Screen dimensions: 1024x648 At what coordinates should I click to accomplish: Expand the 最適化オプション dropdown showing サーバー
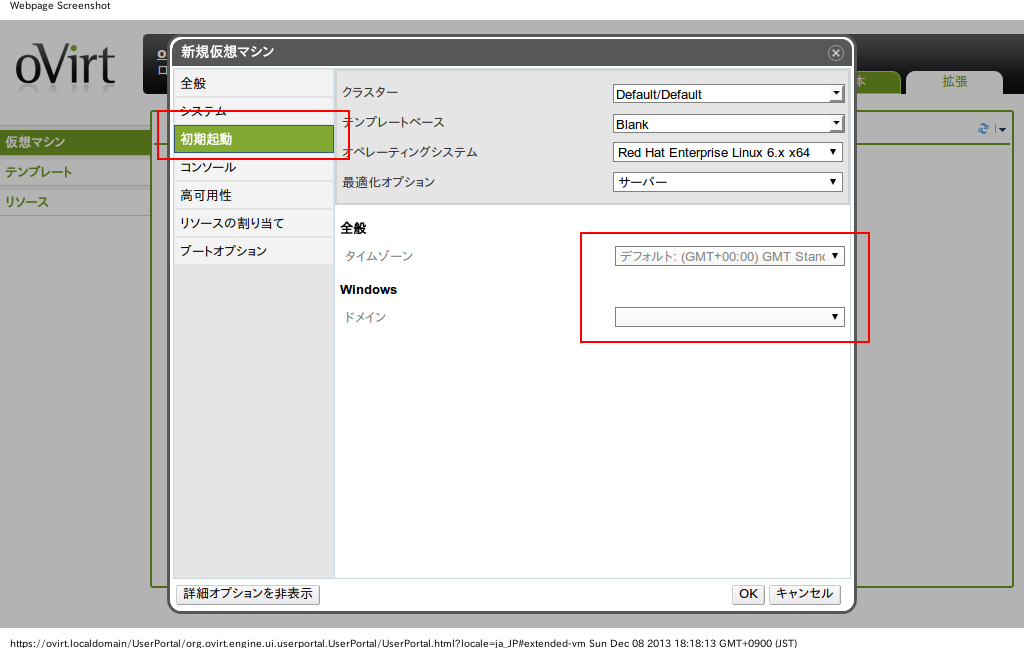[x=728, y=182]
